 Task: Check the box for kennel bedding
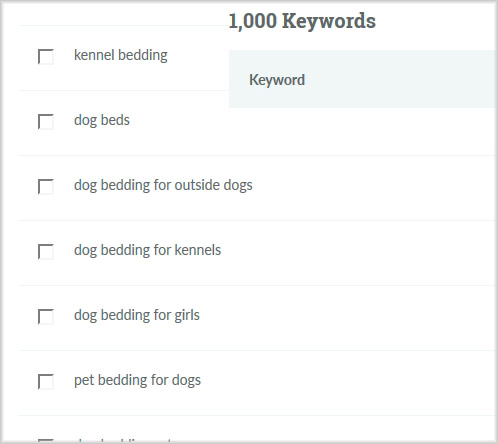pos(46,57)
